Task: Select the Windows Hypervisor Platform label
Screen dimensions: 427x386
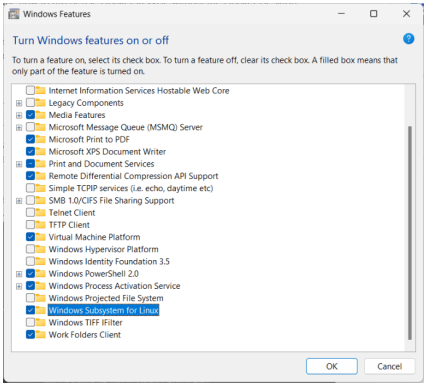Action: [104, 249]
